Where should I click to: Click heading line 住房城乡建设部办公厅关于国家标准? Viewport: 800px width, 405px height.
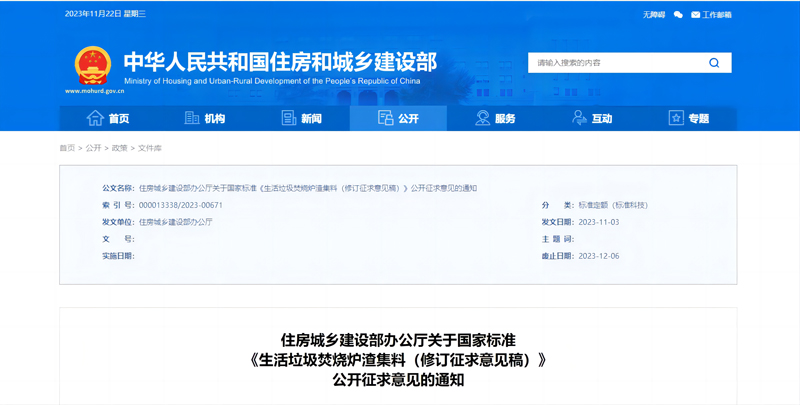pos(398,340)
